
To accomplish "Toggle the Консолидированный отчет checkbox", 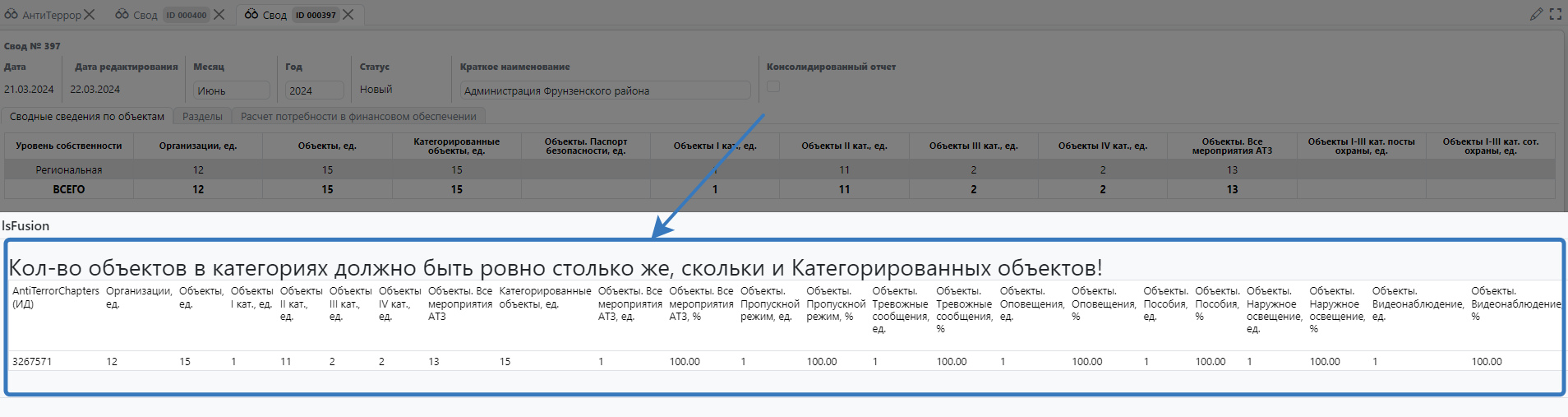I will (773, 86).
